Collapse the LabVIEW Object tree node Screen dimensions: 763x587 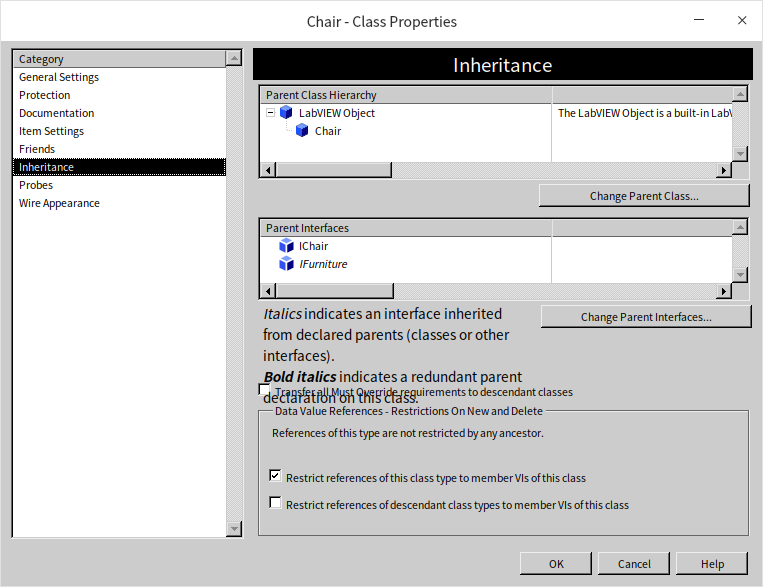point(270,113)
